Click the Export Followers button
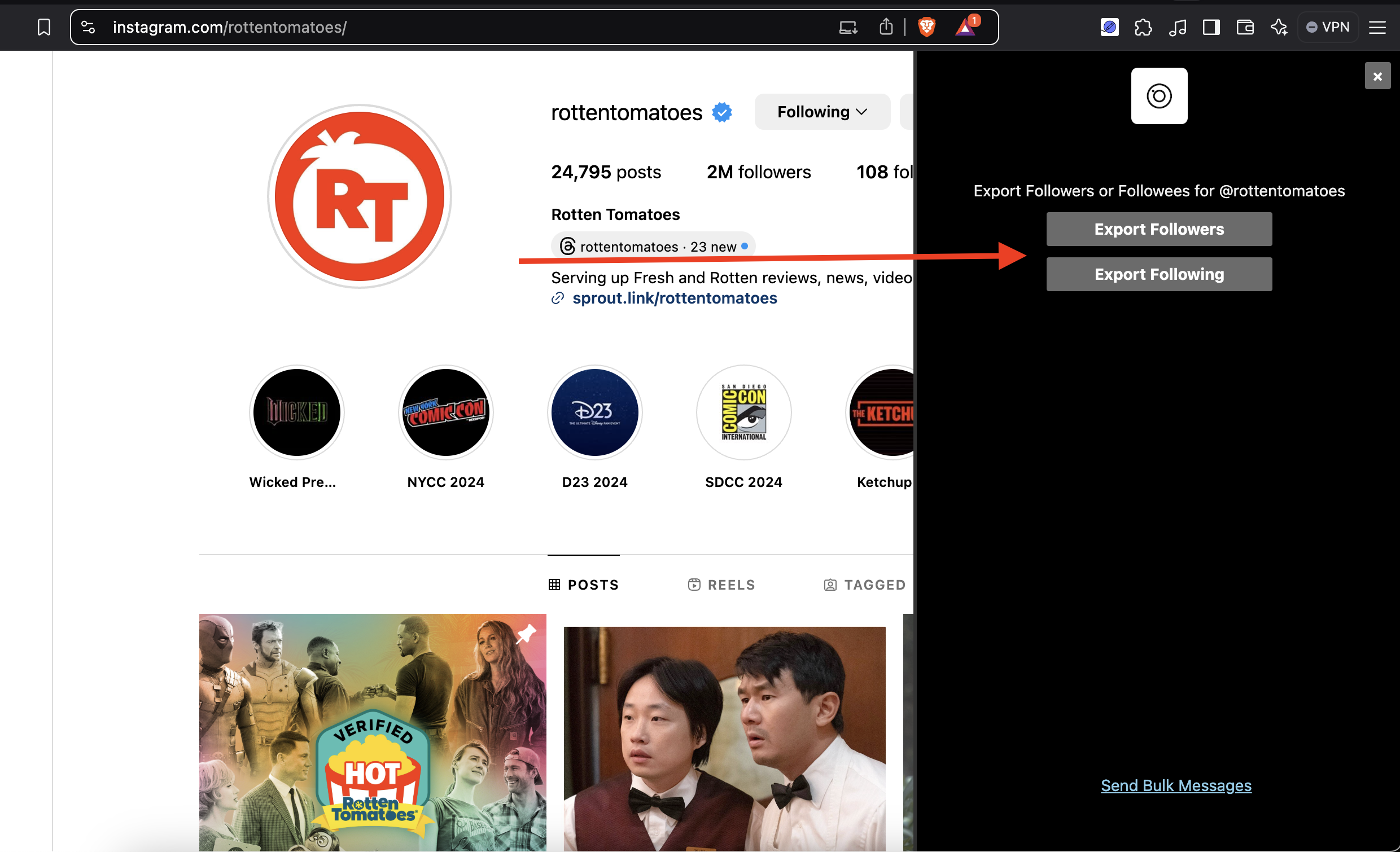Image resolution: width=1400 pixels, height=852 pixels. point(1159,229)
